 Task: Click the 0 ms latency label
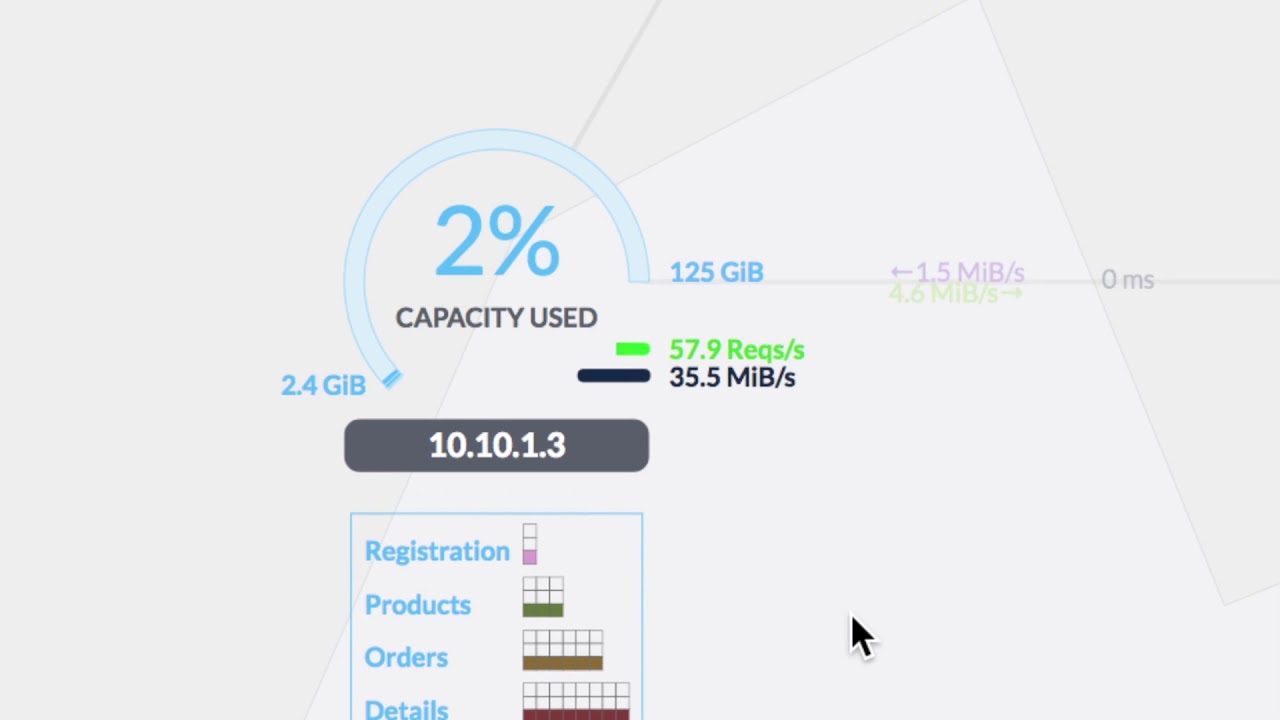[x=1127, y=280]
